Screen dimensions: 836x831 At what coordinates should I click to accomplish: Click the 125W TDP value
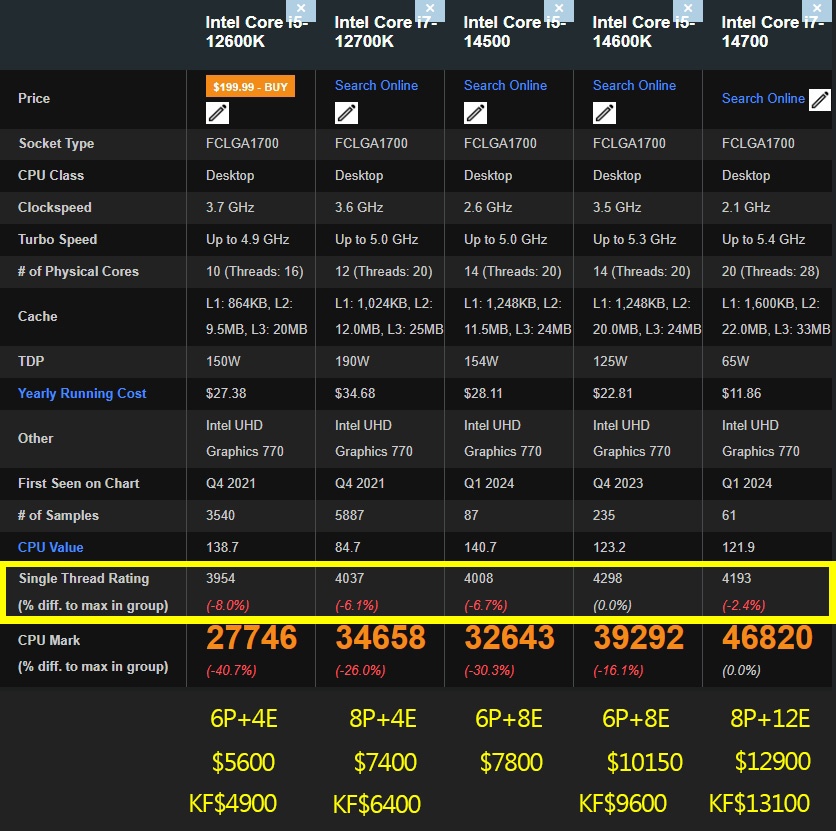coord(610,361)
